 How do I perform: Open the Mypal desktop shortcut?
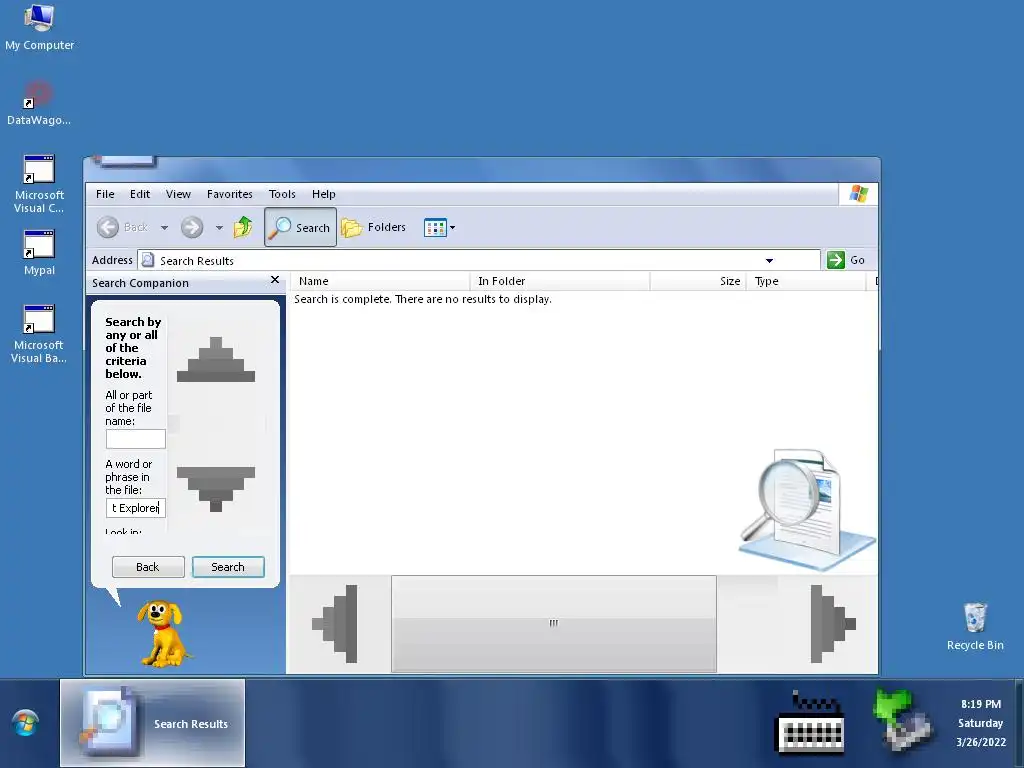tap(39, 253)
